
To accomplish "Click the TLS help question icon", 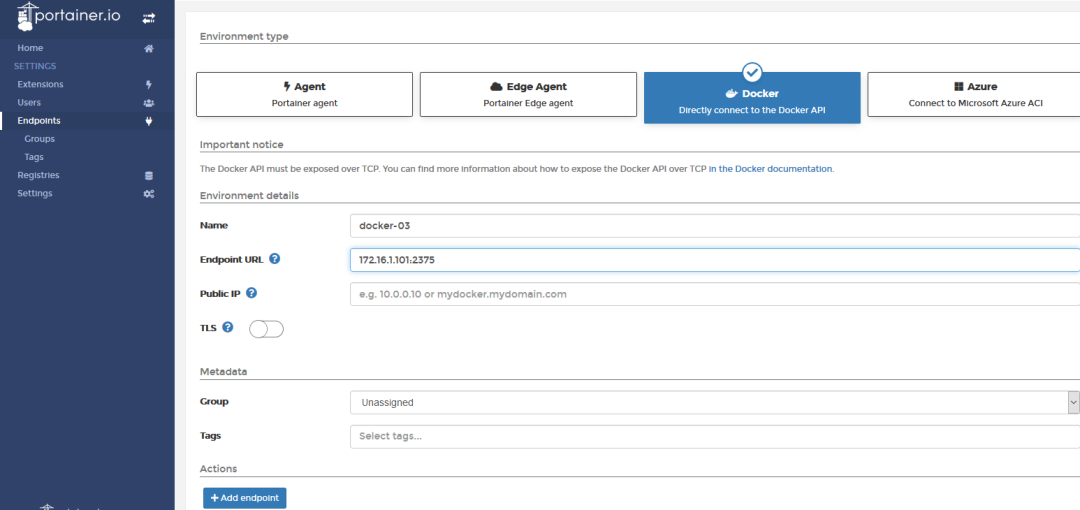I will click(228, 327).
